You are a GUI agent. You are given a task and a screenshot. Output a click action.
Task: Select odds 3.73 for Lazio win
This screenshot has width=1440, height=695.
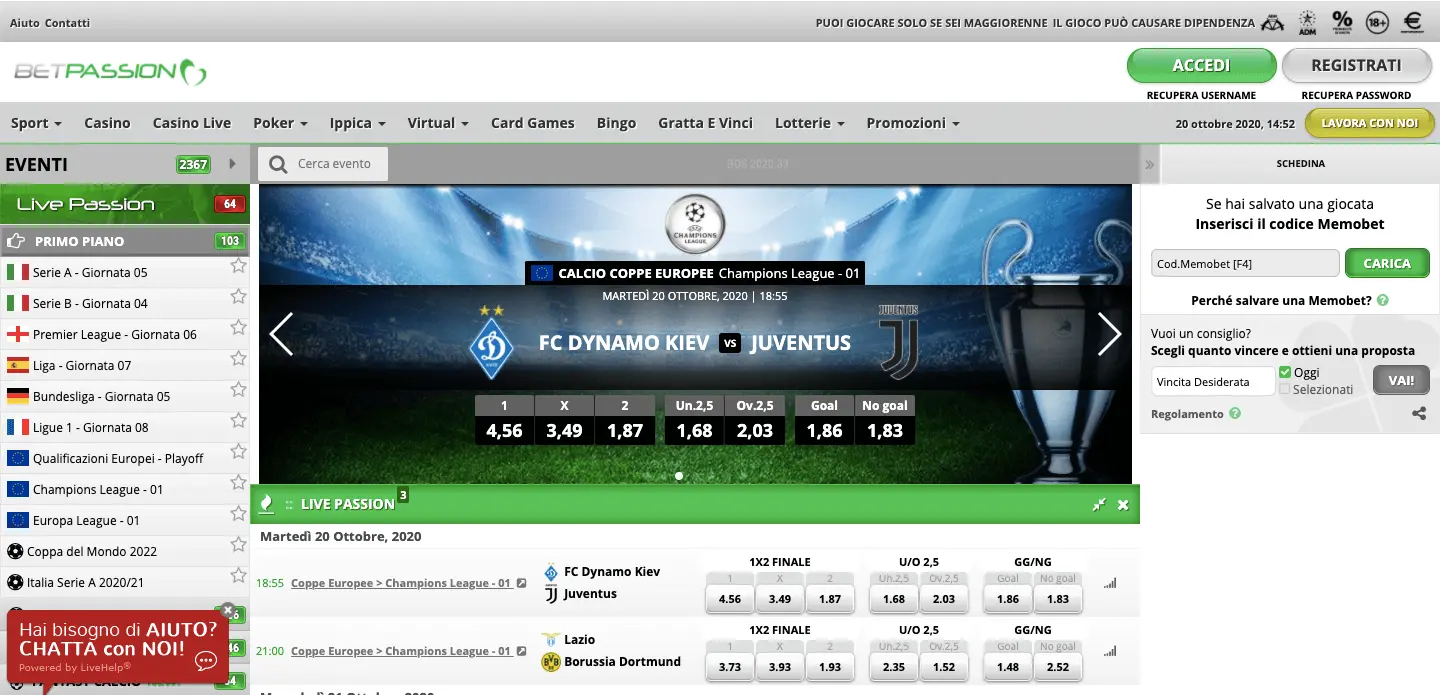pos(730,667)
